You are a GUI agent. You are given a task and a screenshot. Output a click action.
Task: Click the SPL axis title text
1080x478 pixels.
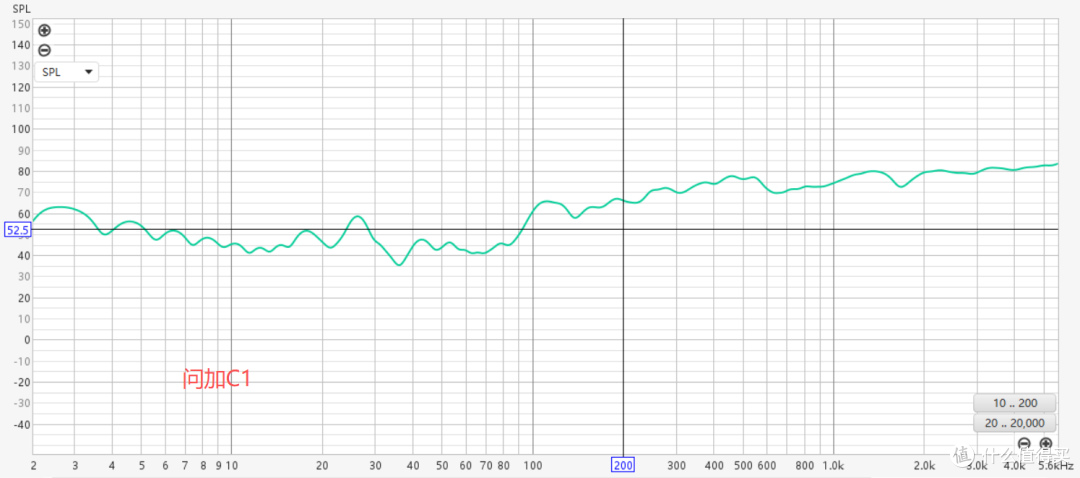click(x=20, y=10)
